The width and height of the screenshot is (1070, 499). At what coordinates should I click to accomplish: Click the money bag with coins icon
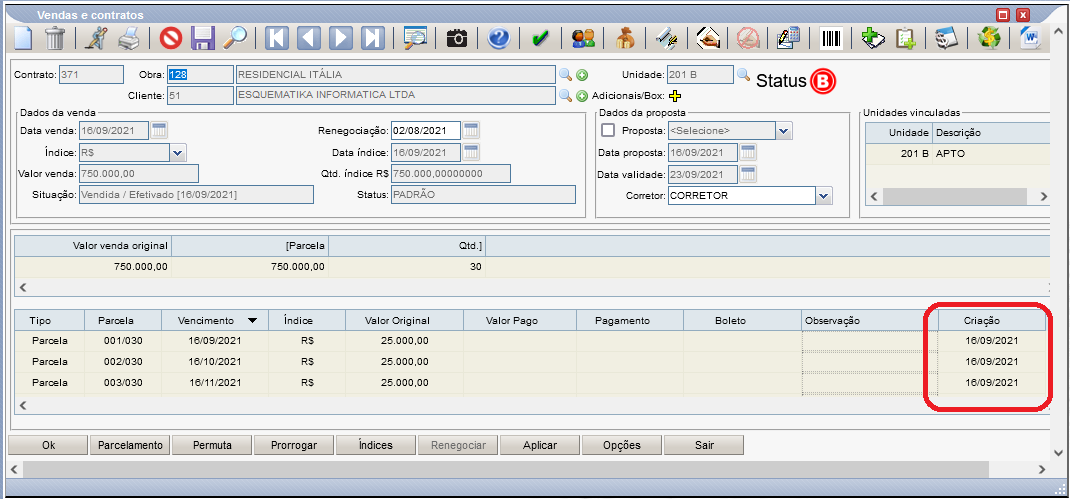tap(624, 38)
